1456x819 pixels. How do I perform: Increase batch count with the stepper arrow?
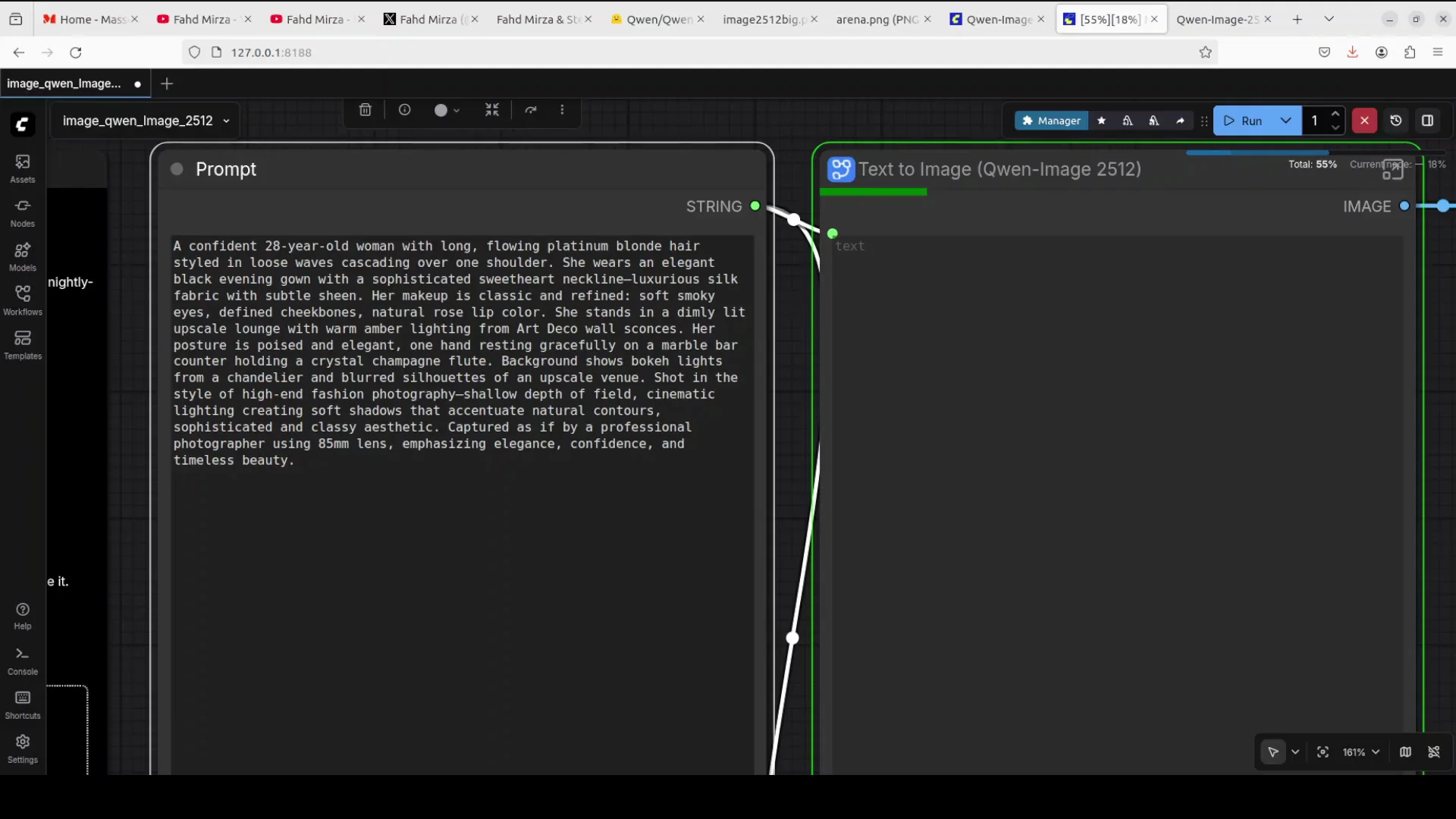(1336, 115)
